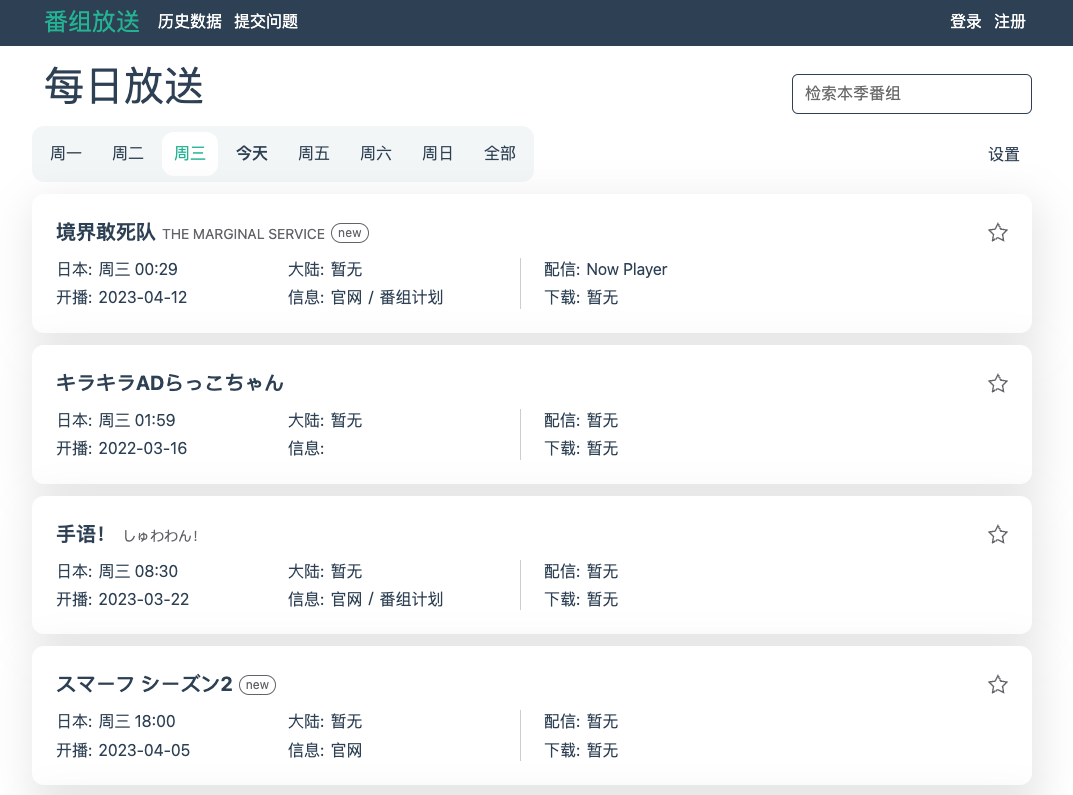
Task: Click the 周三 01:59 airtime
Action: (x=137, y=420)
